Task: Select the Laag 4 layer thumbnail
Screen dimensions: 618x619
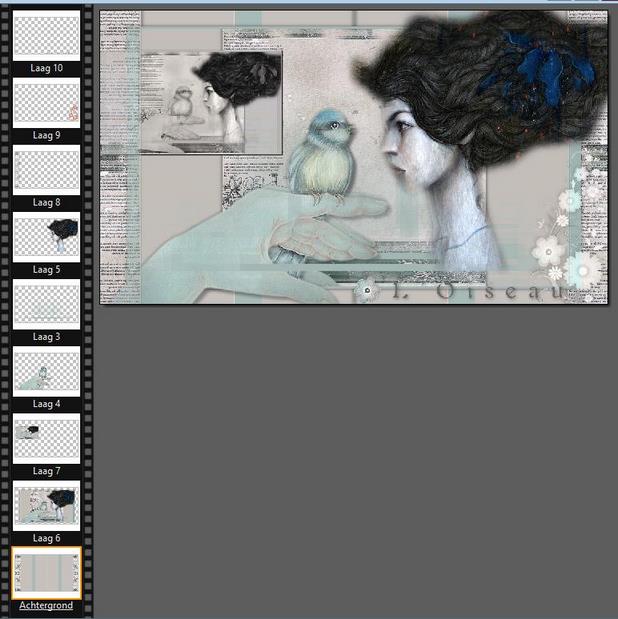Action: point(46,371)
